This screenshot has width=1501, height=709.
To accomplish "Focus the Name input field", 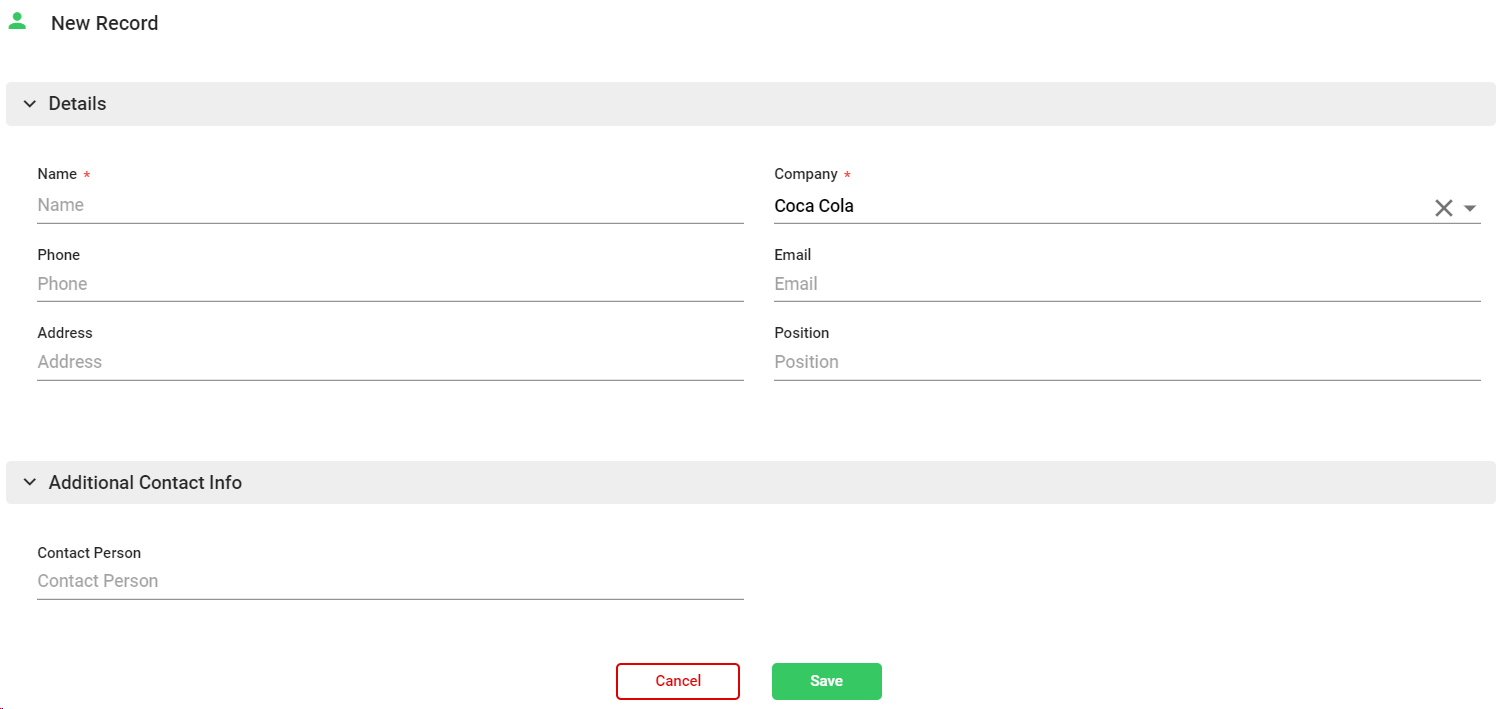I will coord(390,205).
